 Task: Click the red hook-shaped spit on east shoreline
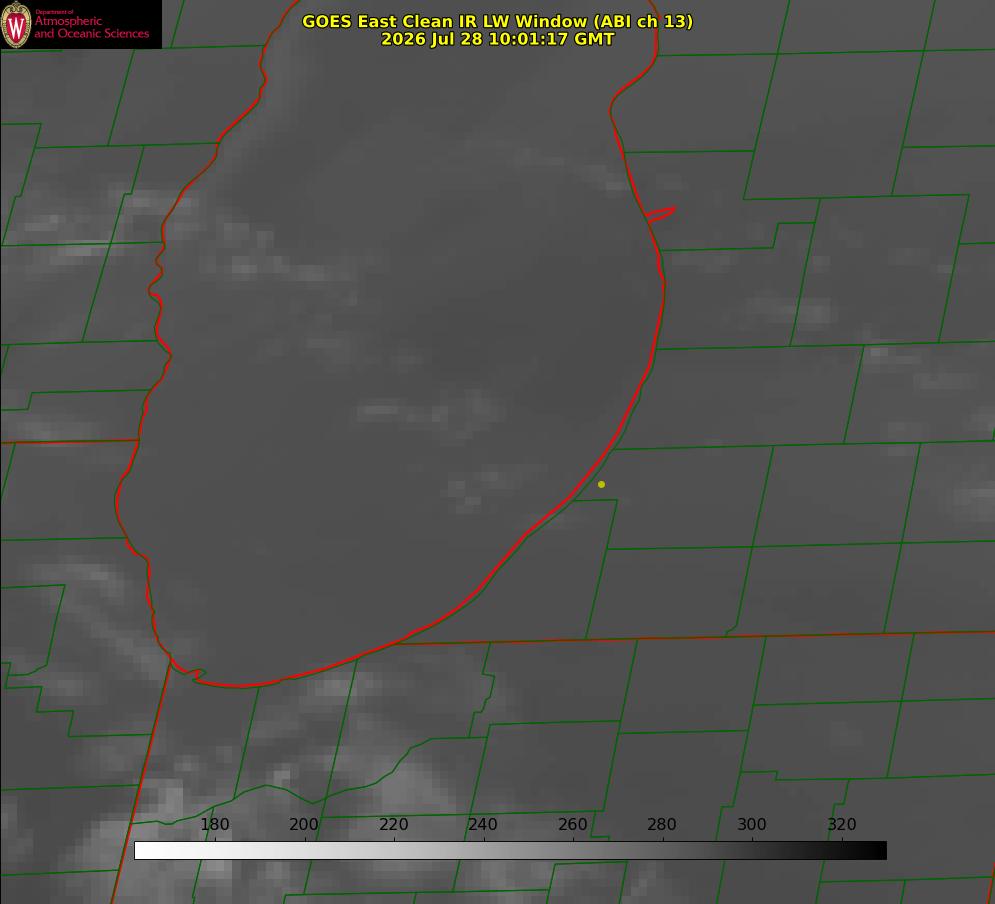660,214
